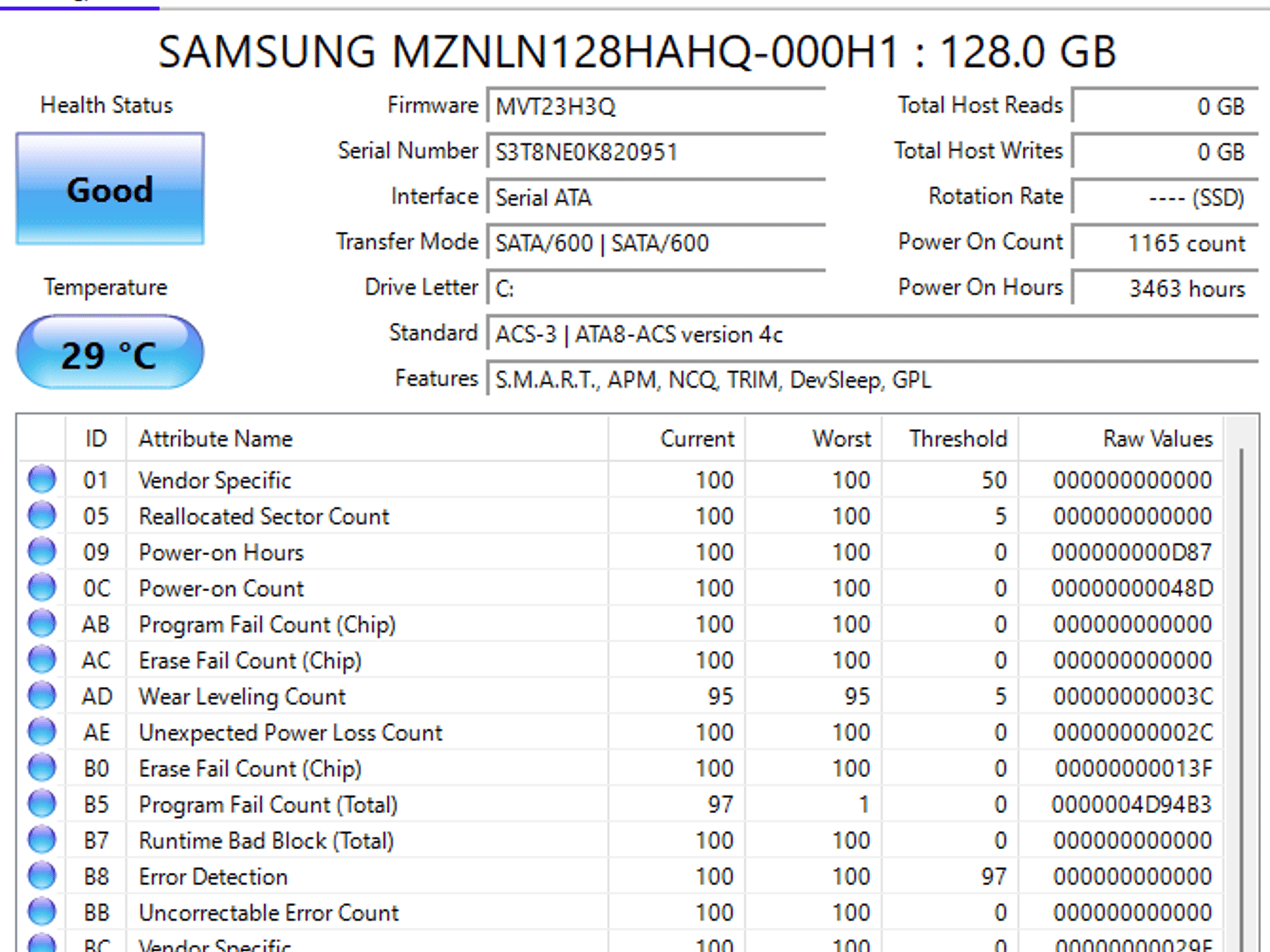Click the Attribute Name column header
The height and width of the screenshot is (952, 1270).
367,438
